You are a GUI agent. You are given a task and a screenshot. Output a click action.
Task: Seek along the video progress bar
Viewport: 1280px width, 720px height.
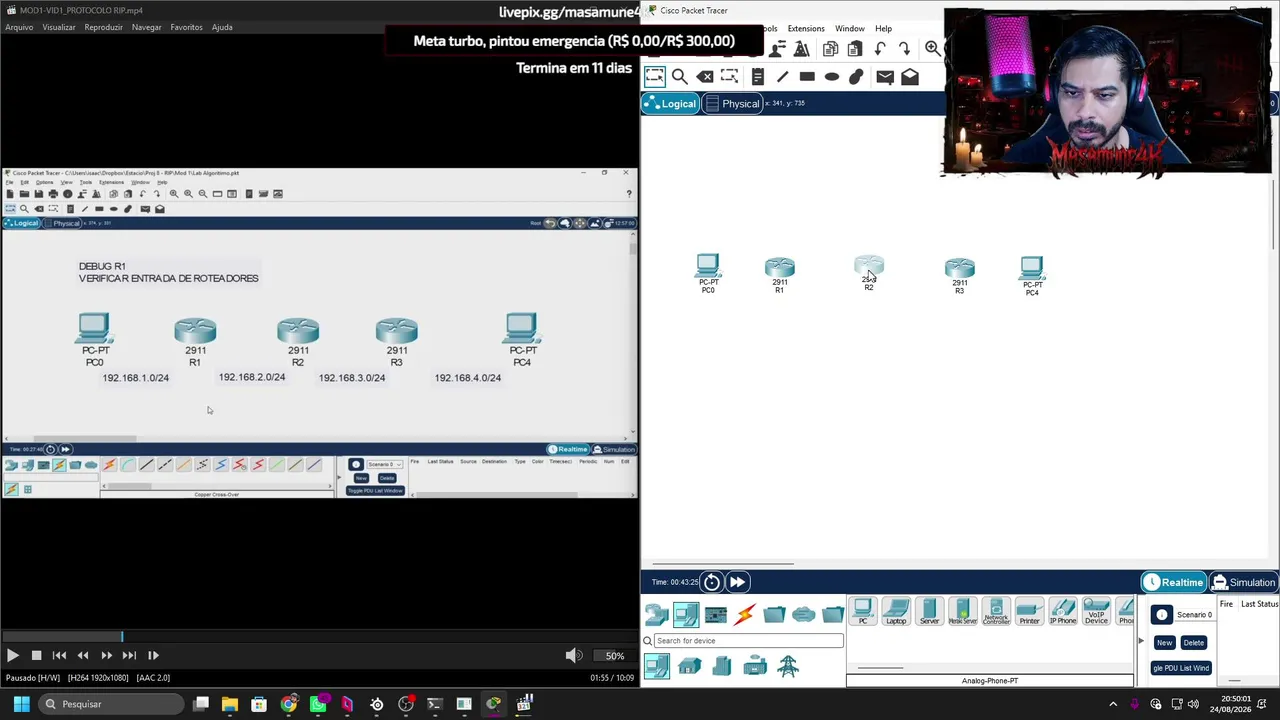[320, 636]
